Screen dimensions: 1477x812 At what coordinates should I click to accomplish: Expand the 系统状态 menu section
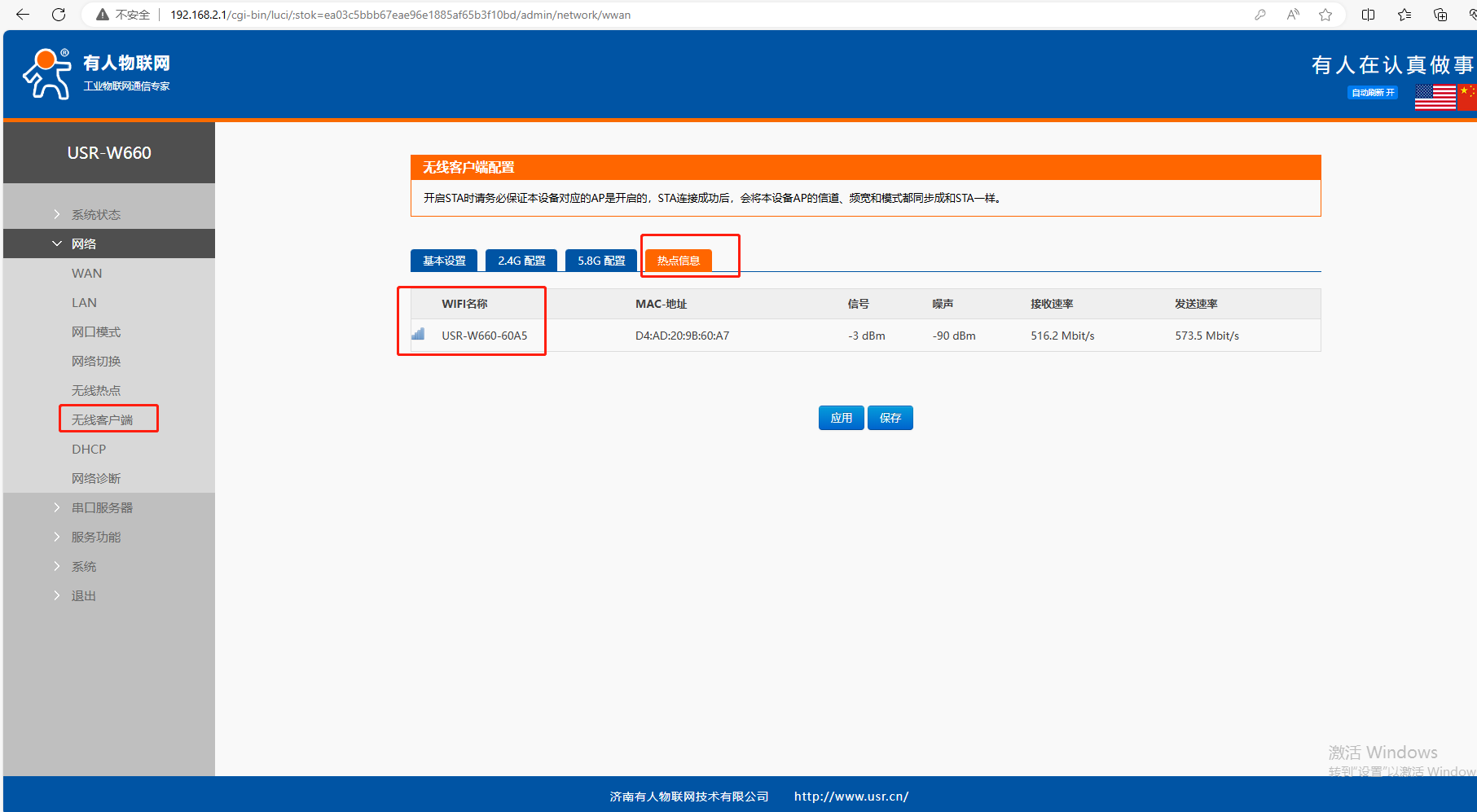pos(95,215)
